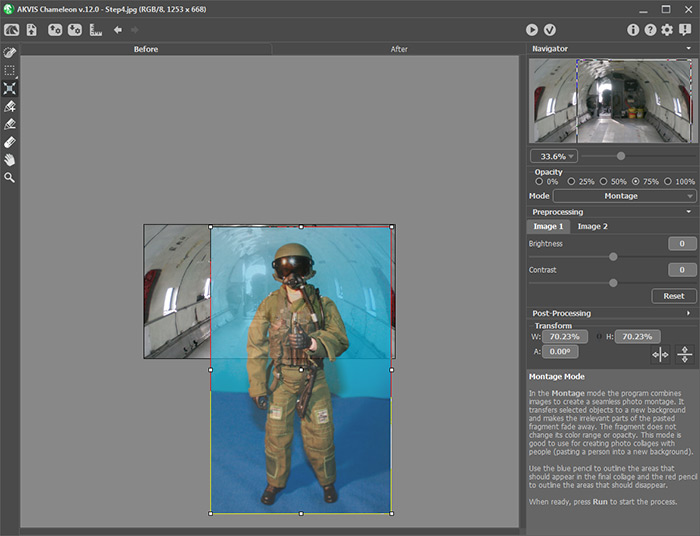The width and height of the screenshot is (700, 536).
Task: Select the Zoom magnifier tool
Action: [x=9, y=178]
